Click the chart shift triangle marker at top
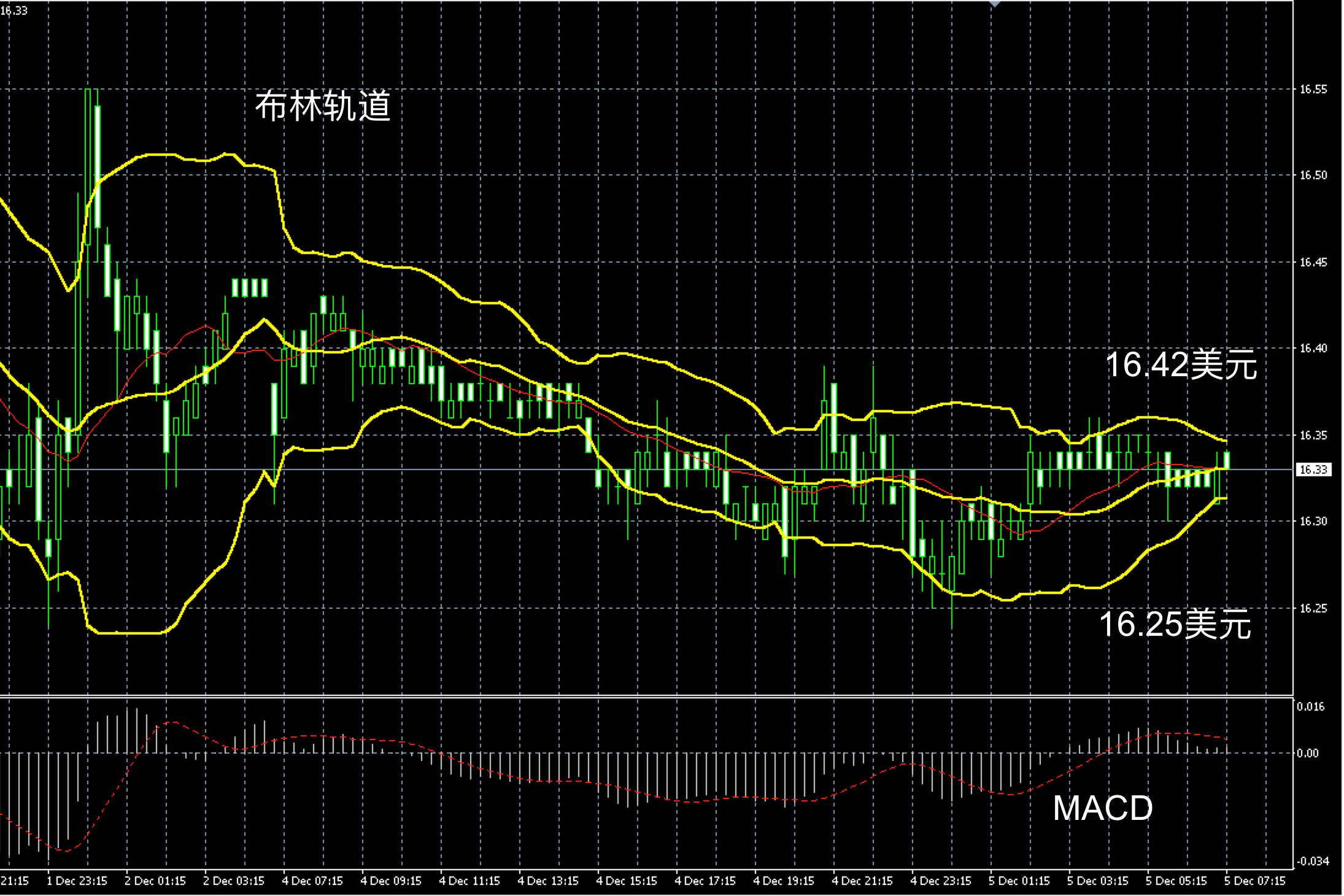 [x=995, y=4]
